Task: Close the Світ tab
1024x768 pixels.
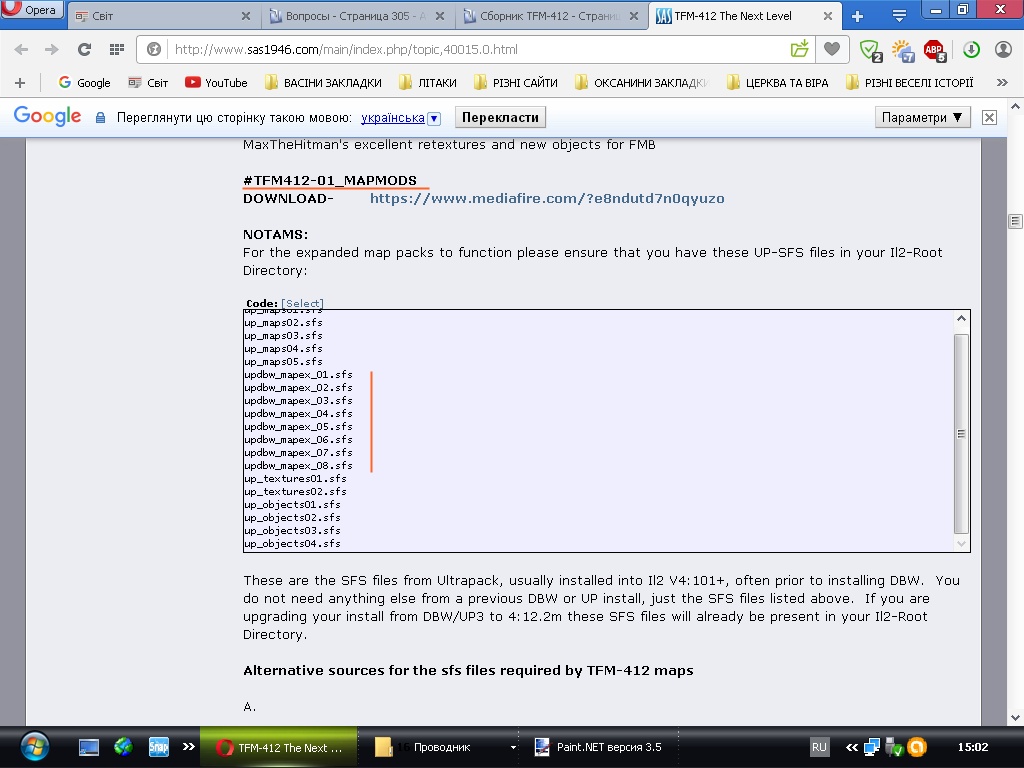Action: (246, 16)
